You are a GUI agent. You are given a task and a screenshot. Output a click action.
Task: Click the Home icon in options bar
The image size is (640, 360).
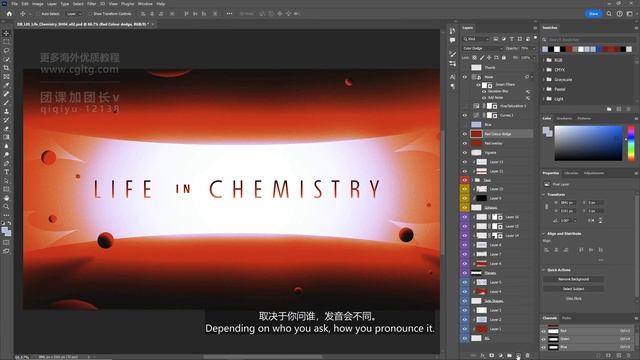click(x=9, y=13)
